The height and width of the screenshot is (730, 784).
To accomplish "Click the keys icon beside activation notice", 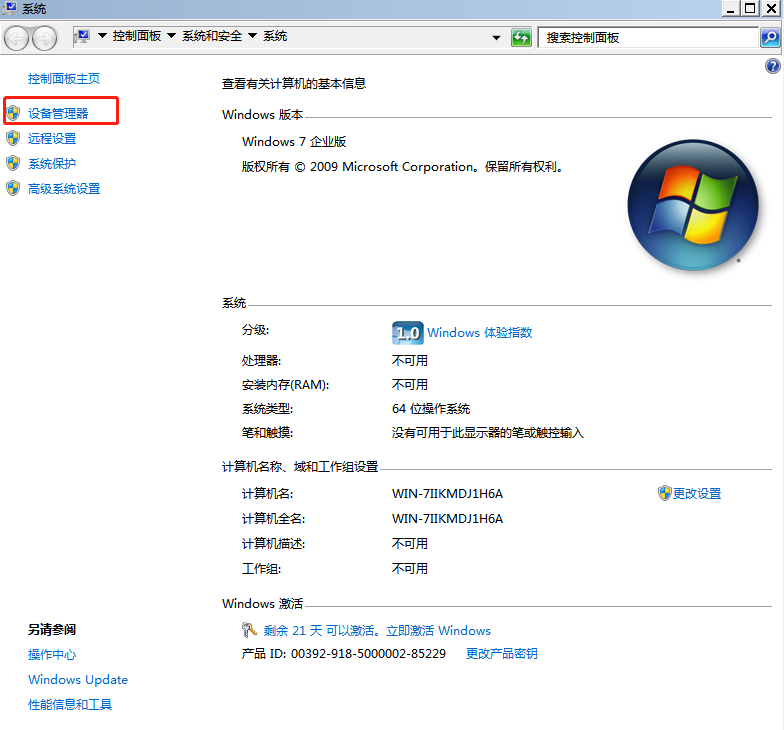I will tap(249, 630).
